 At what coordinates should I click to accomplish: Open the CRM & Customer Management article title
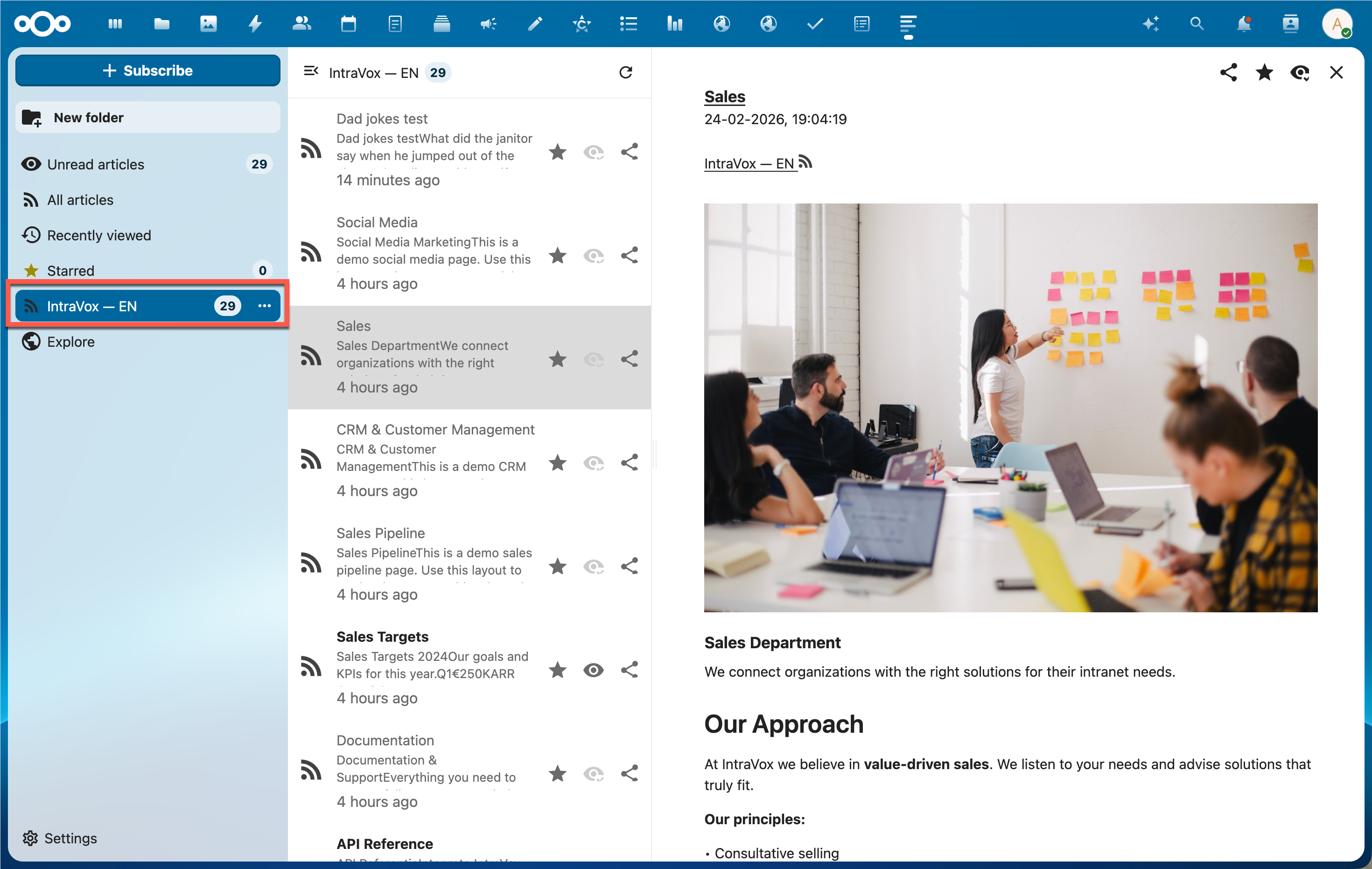[435, 429]
